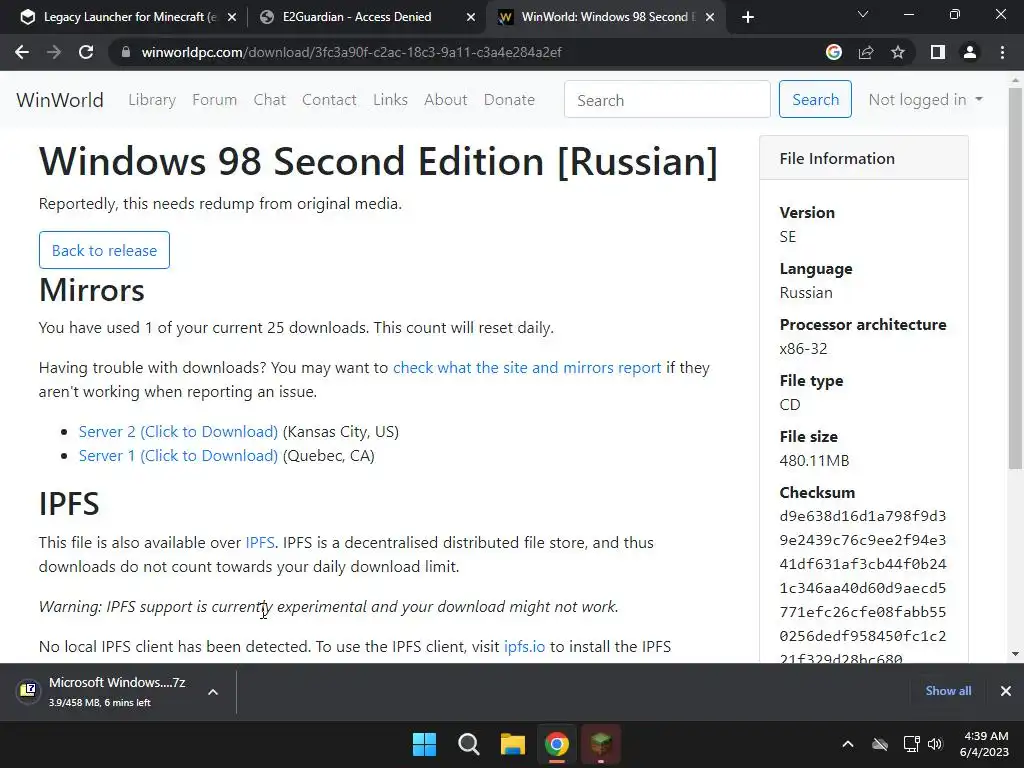This screenshot has height=768, width=1024.
Task: Select checksum line d9e638d16d1a798f9d3
Action: [863, 516]
